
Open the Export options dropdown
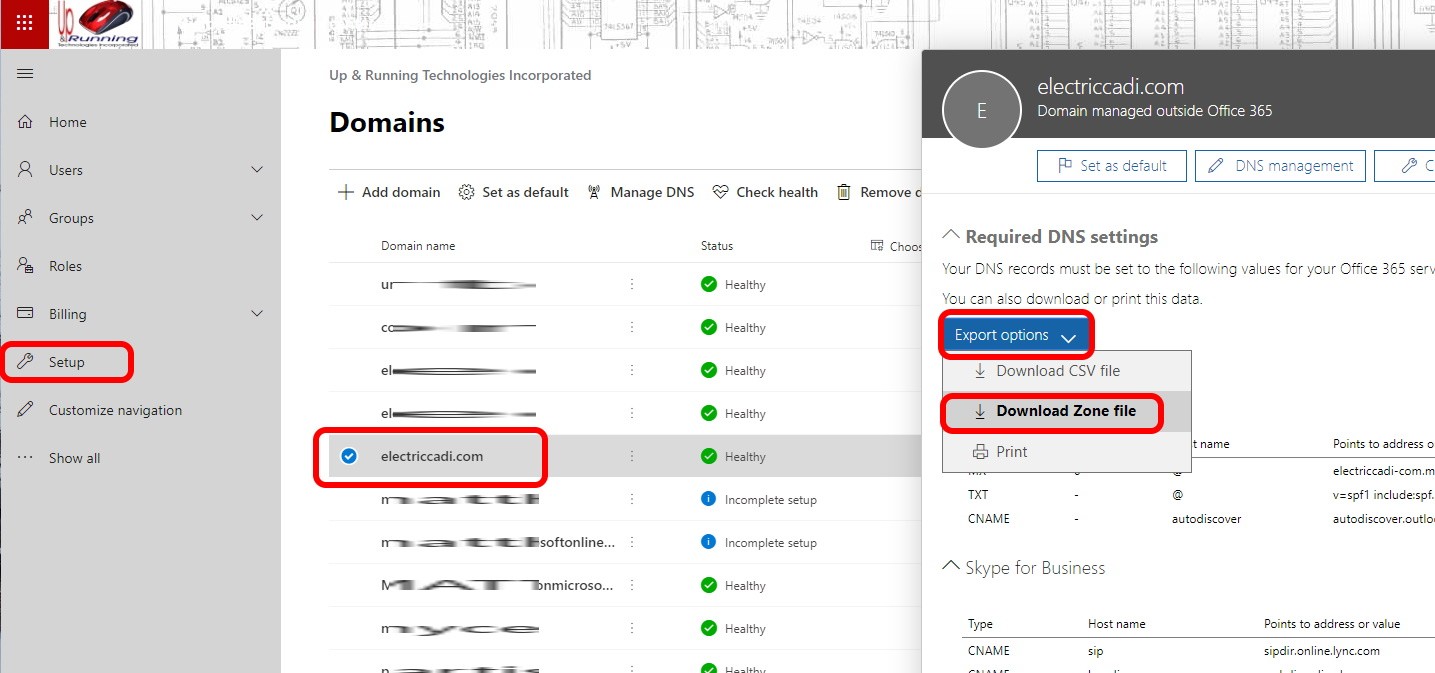[1014, 335]
